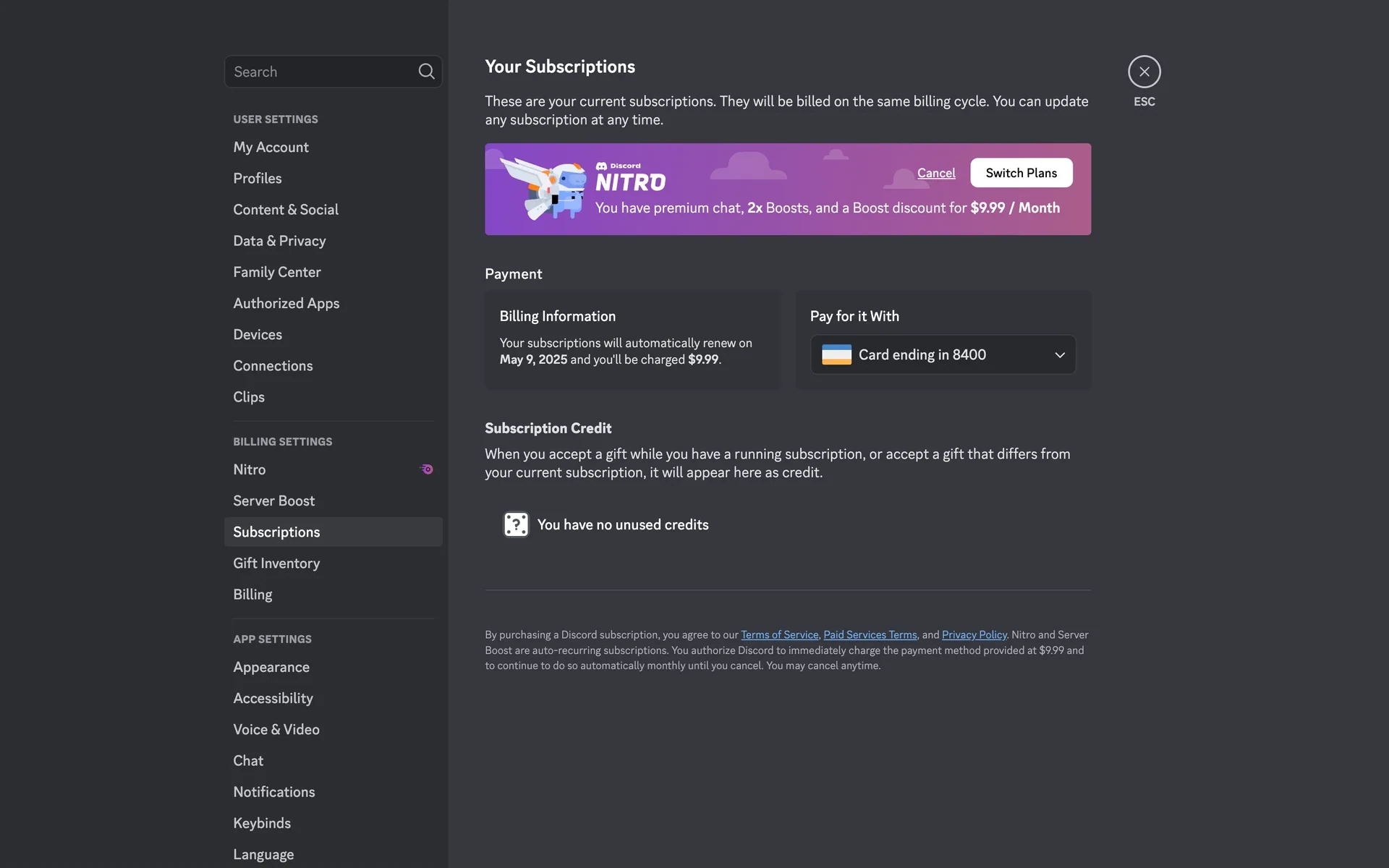Screen dimensions: 1389x868
Task: Click the Discord Nitro logo in banner
Action: (x=630, y=178)
